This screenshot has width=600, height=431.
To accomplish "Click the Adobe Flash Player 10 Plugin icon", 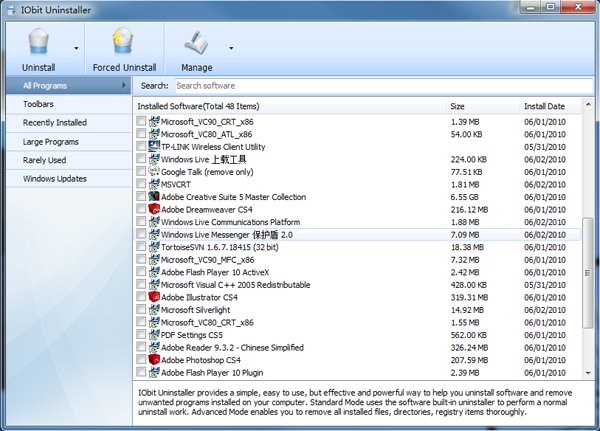I will [154, 372].
